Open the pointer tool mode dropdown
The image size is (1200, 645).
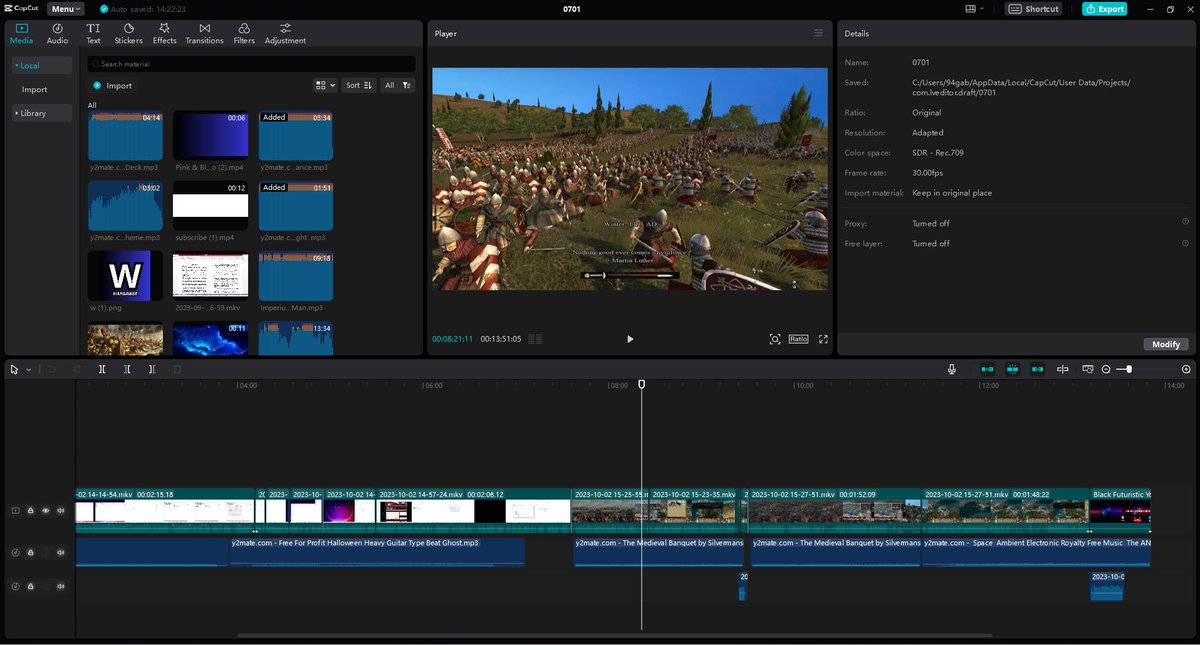[28, 370]
